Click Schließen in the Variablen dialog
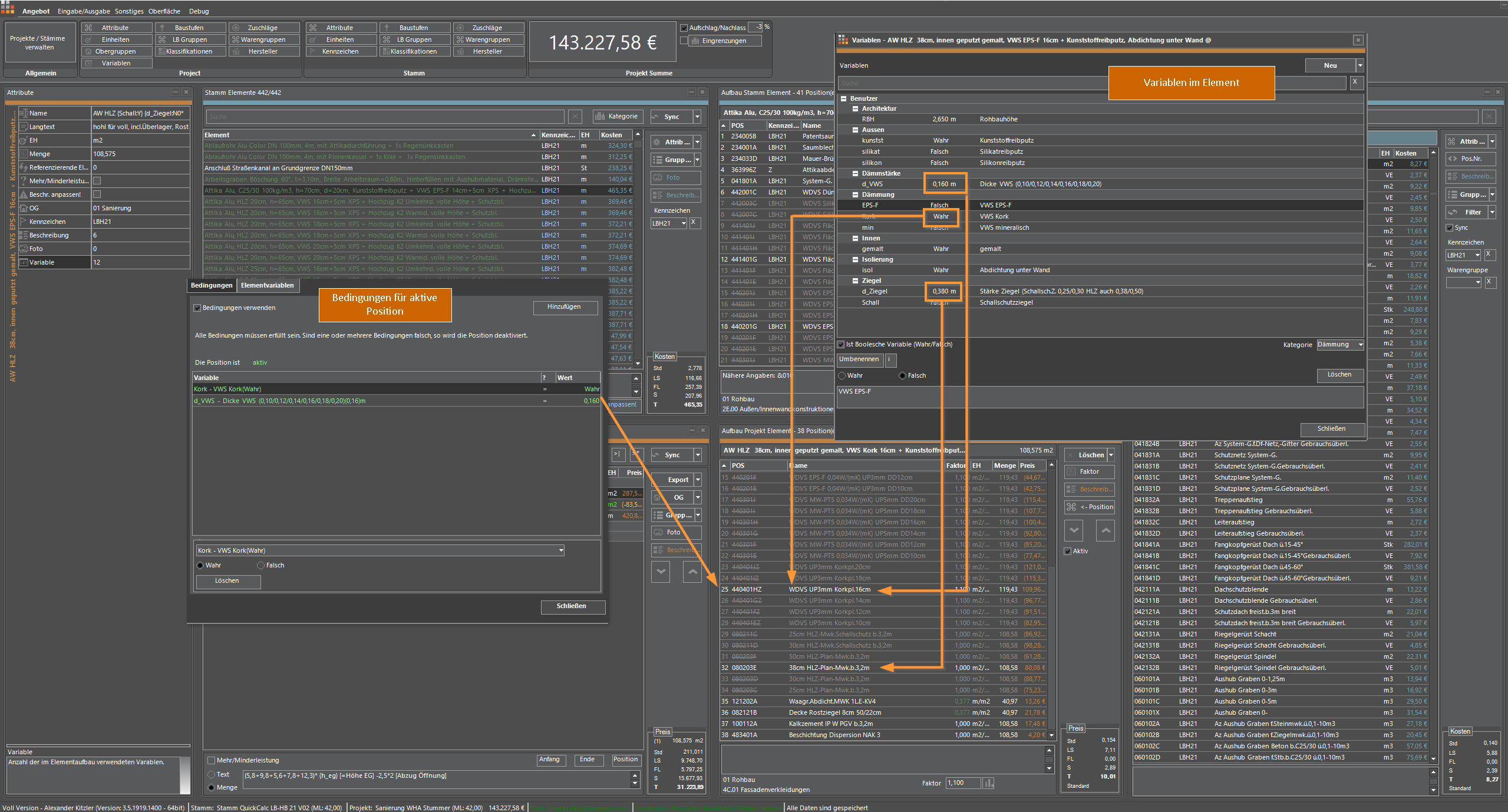 tap(1332, 428)
